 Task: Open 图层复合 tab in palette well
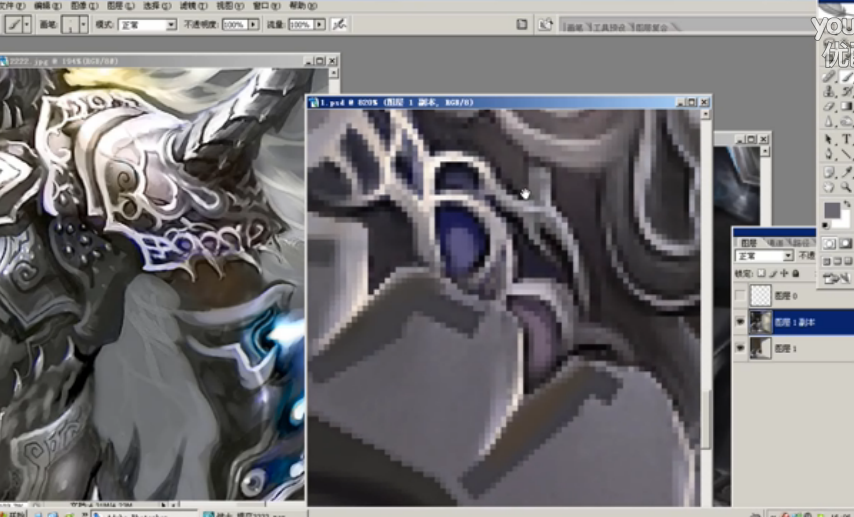pyautogui.click(x=651, y=27)
